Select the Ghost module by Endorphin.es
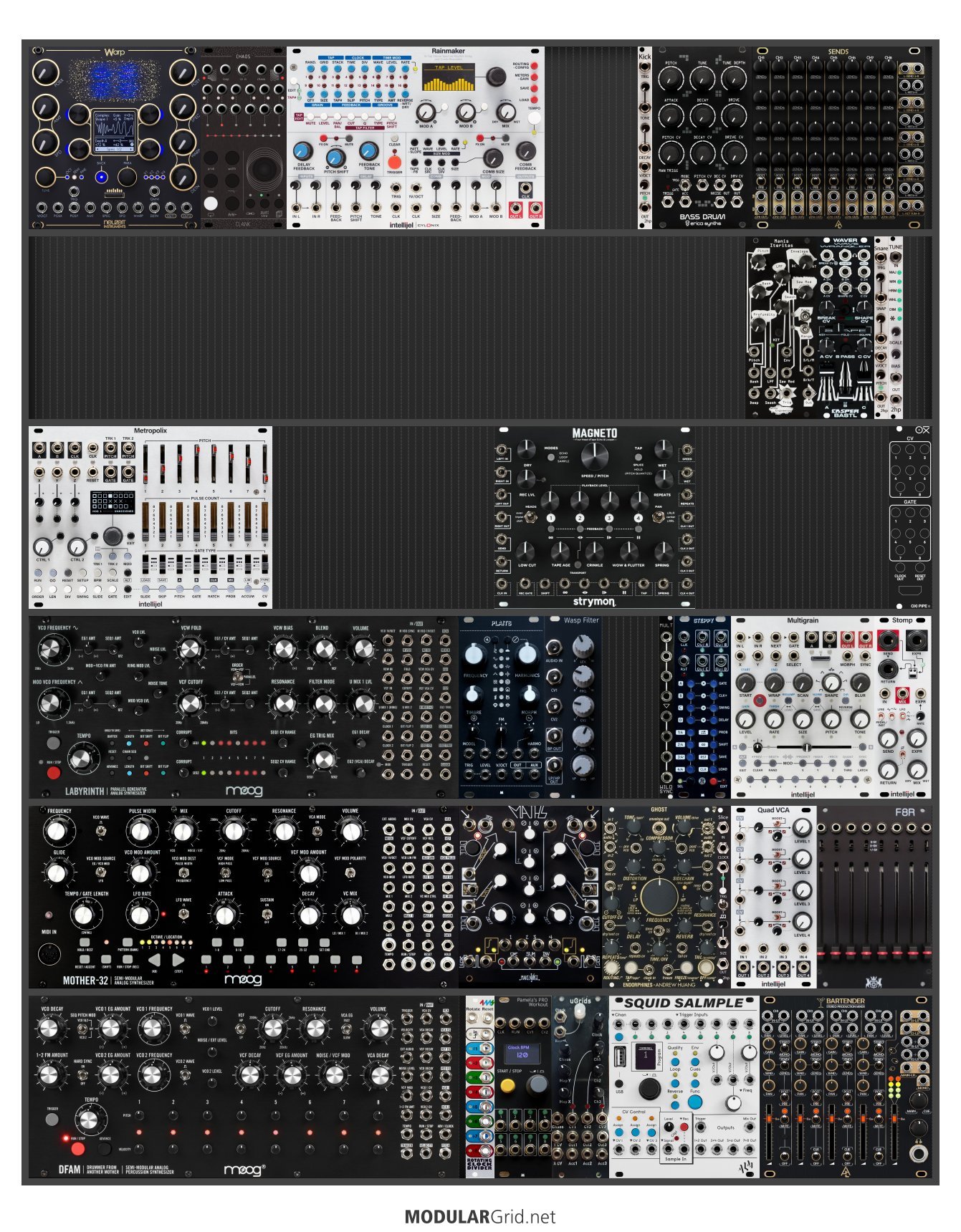 pos(659,897)
